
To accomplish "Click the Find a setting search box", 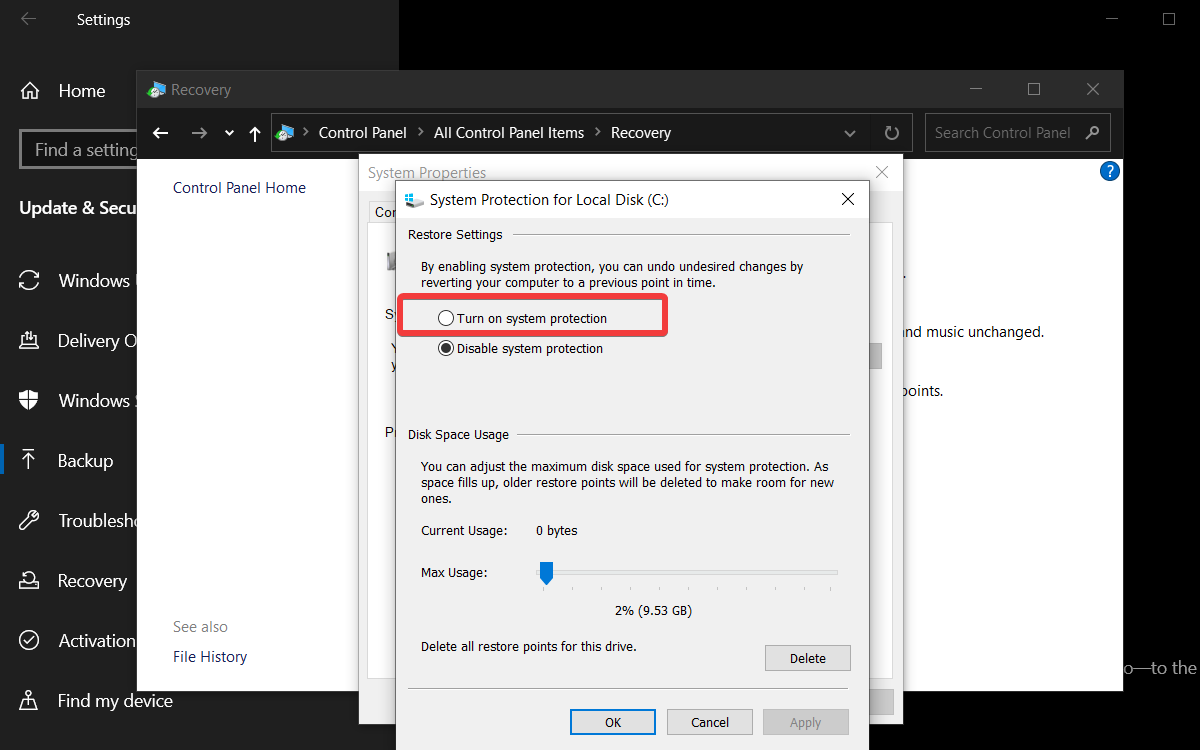I will 80,150.
